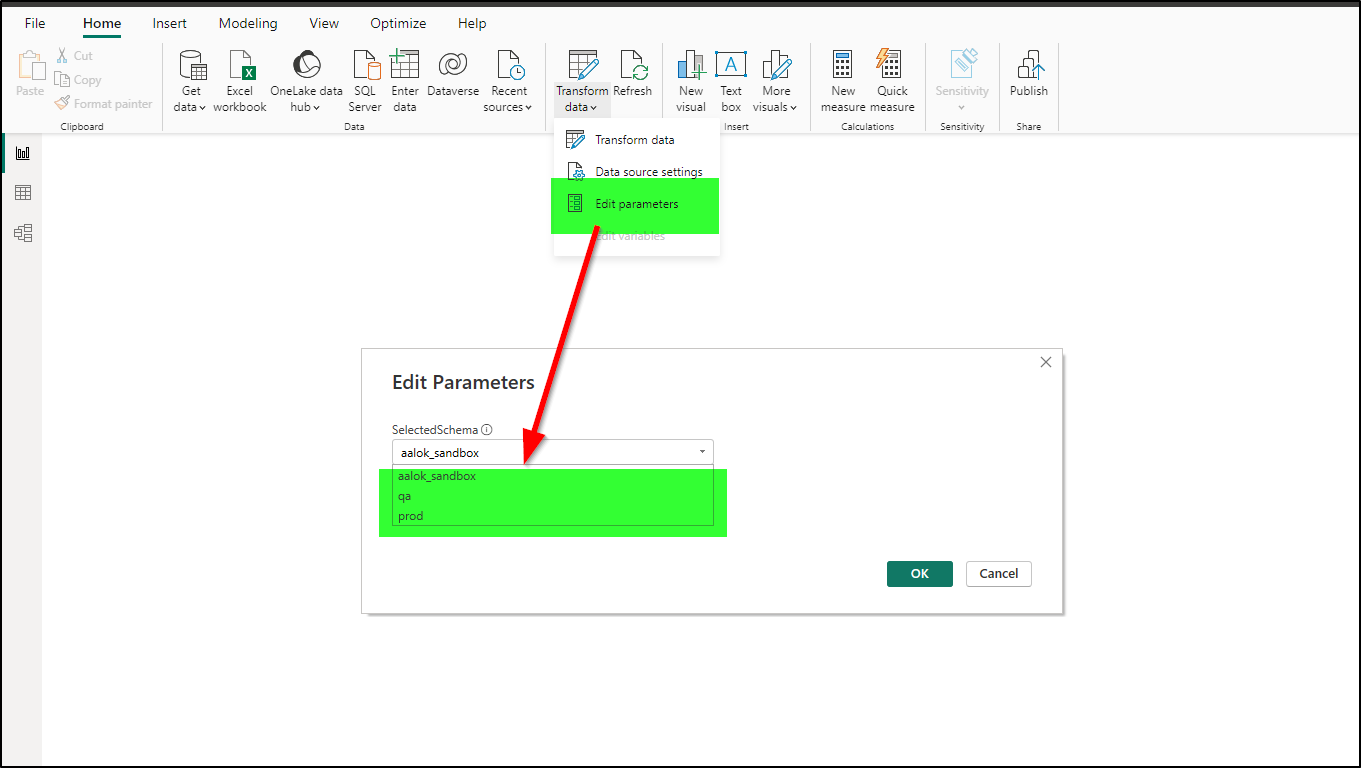
Task: Open the Help tab
Action: click(x=472, y=23)
